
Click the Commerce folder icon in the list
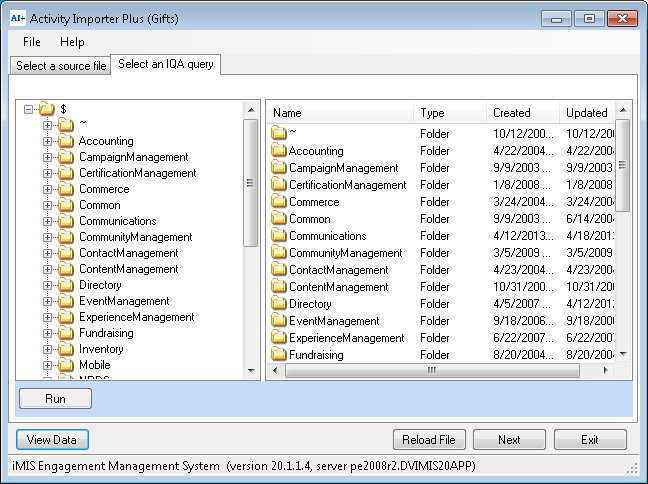click(x=279, y=202)
